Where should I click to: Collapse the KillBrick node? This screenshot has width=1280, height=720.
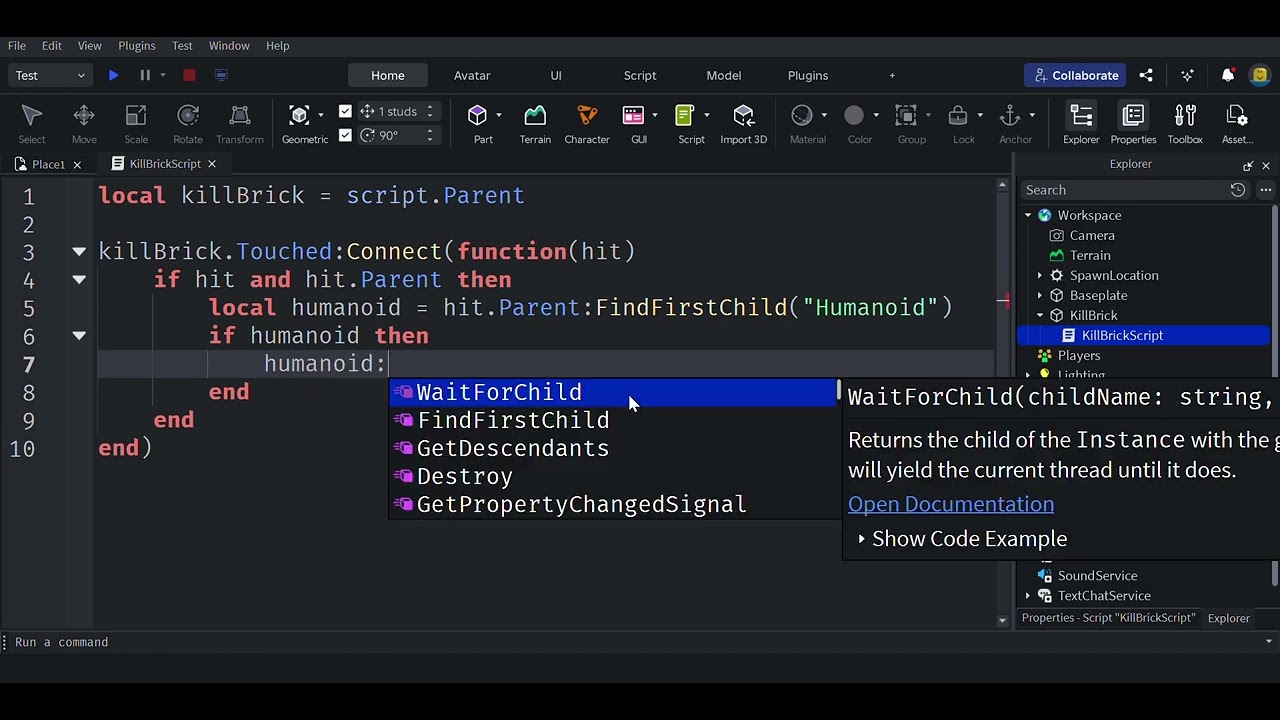[1040, 315]
